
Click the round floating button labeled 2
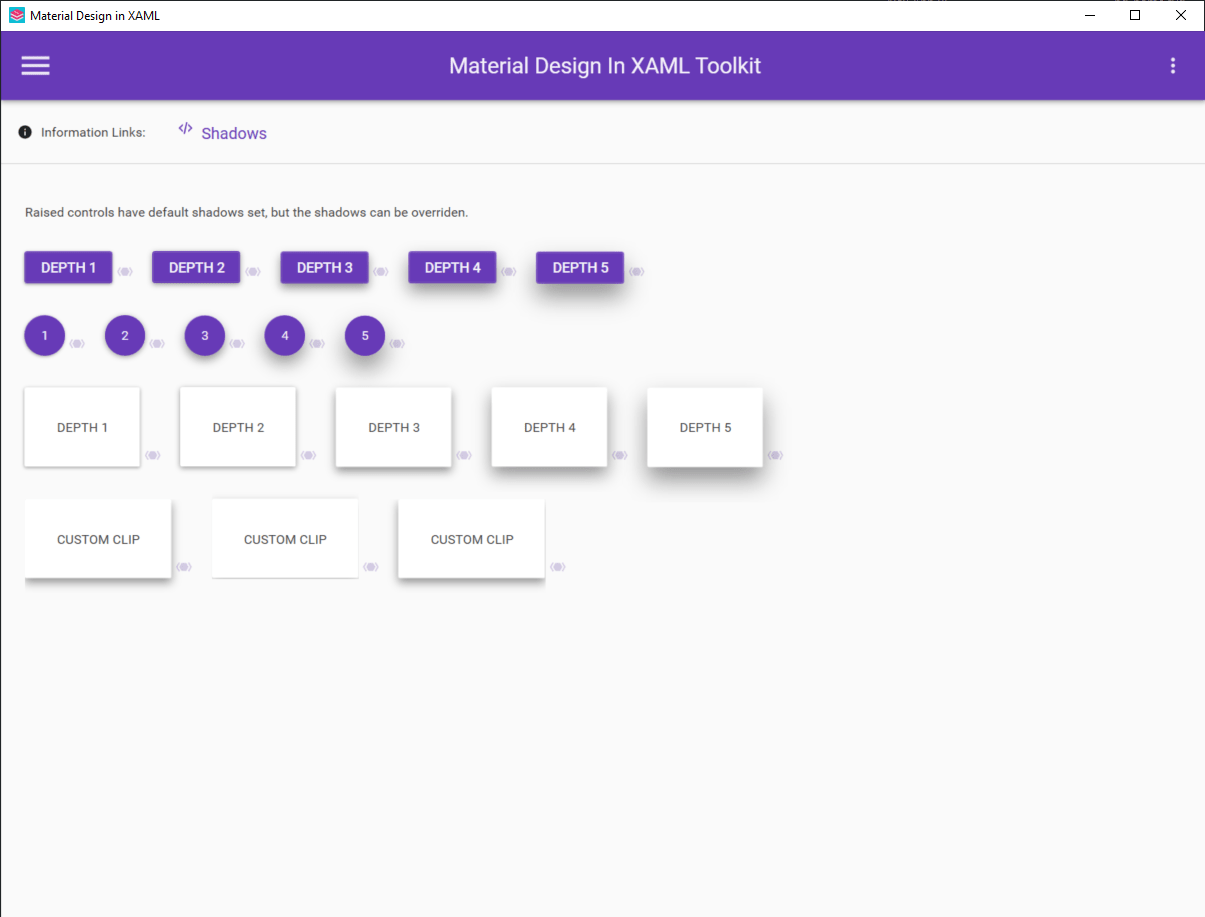coord(125,335)
